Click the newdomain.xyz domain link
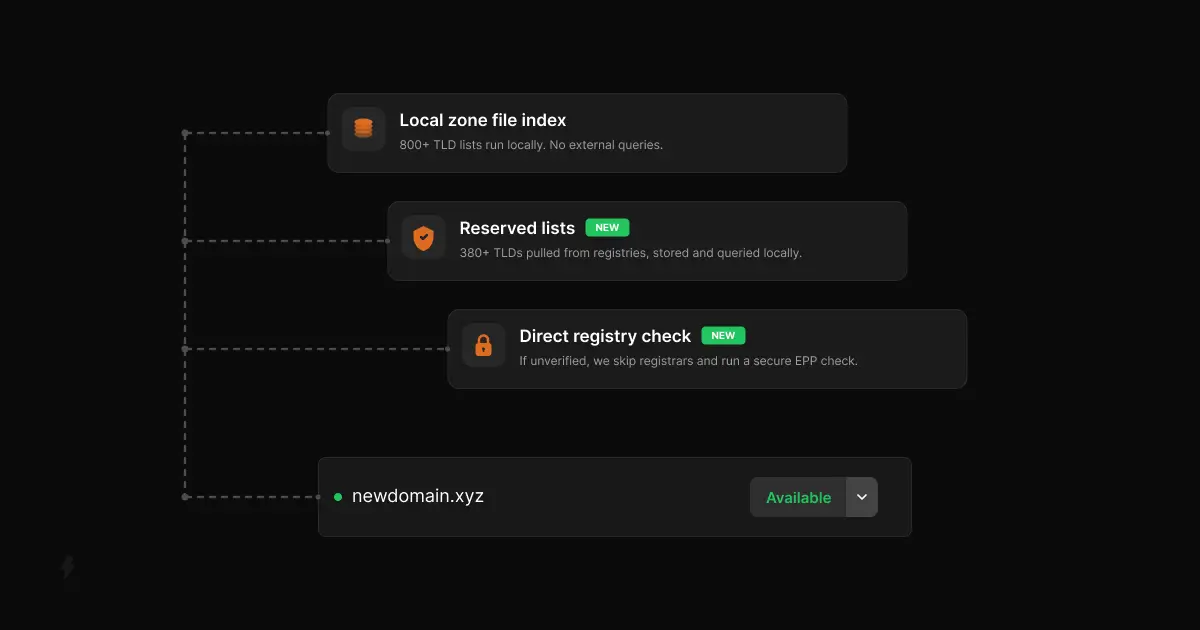 tap(418, 496)
